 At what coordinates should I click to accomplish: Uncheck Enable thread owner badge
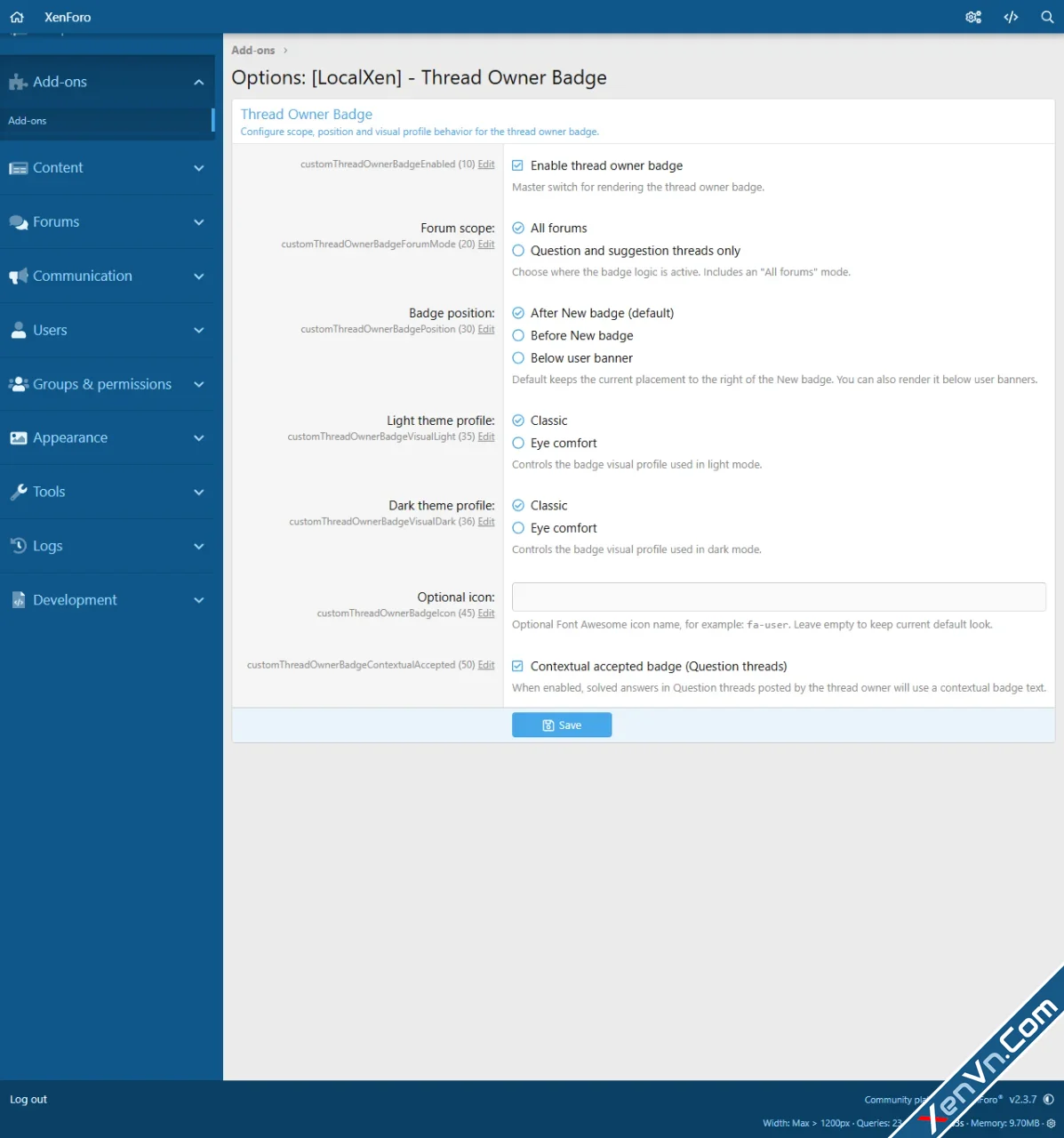(518, 165)
